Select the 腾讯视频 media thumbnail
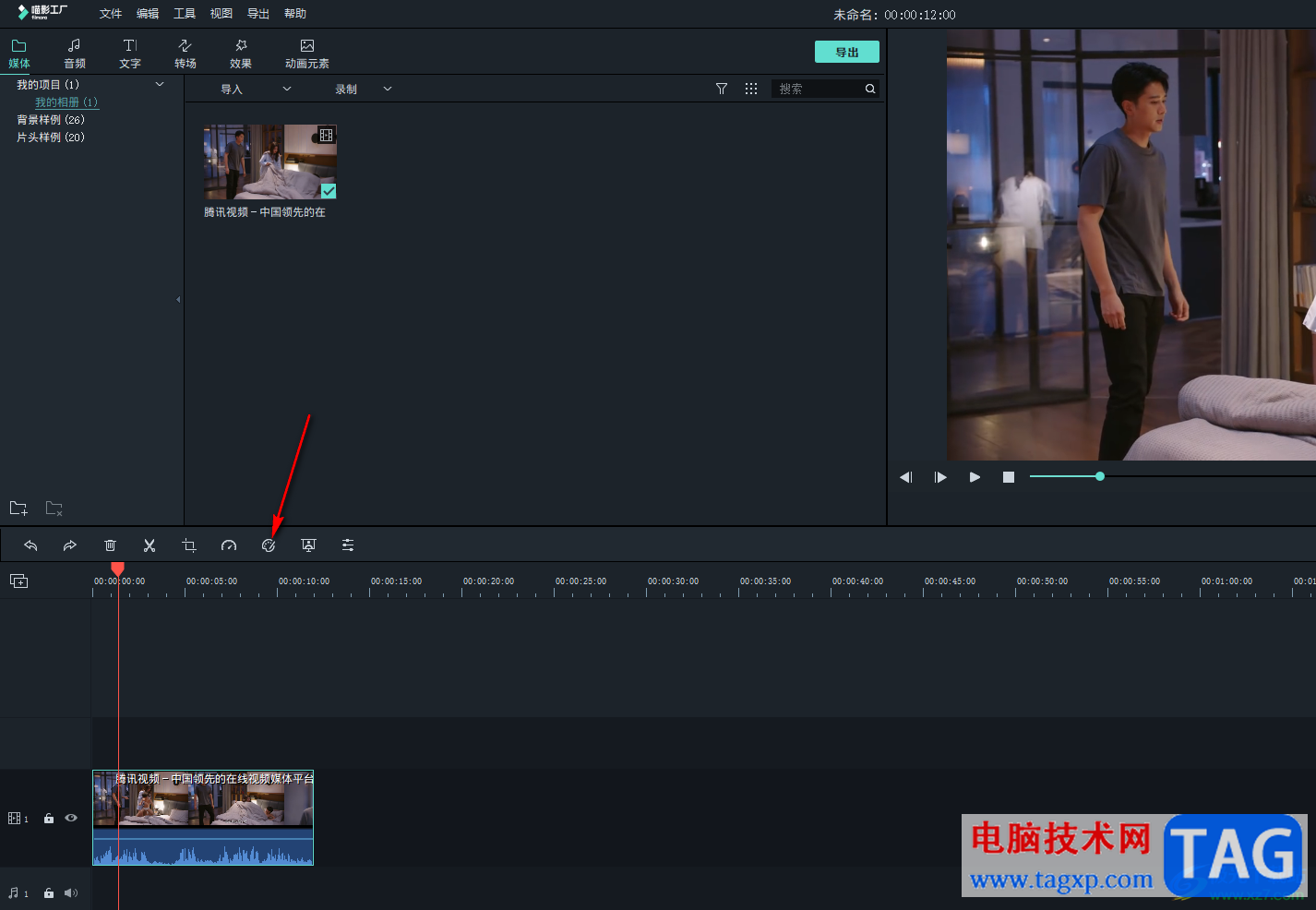The image size is (1316, 910). 270,162
